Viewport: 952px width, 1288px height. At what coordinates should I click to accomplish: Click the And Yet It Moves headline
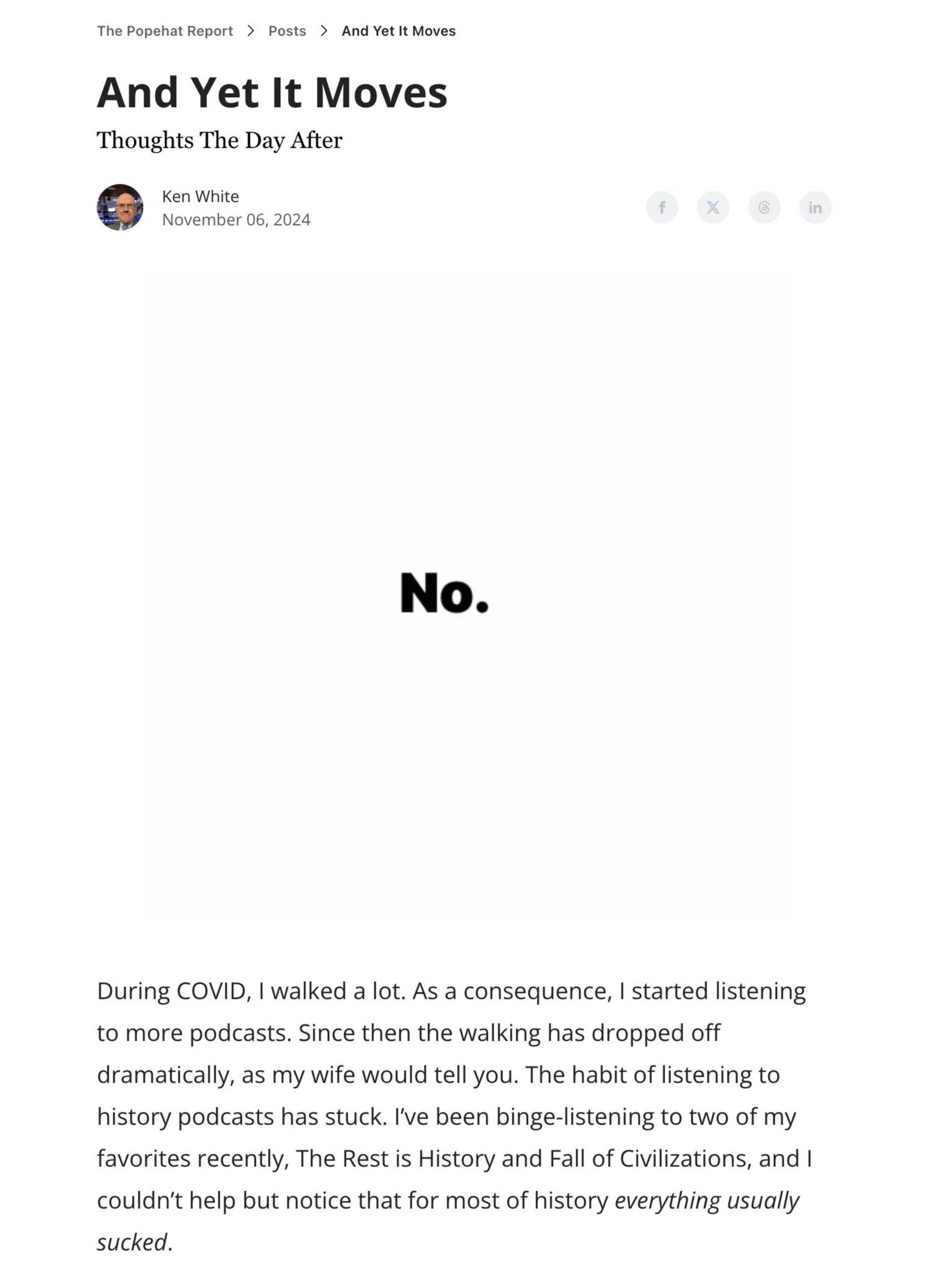point(272,92)
